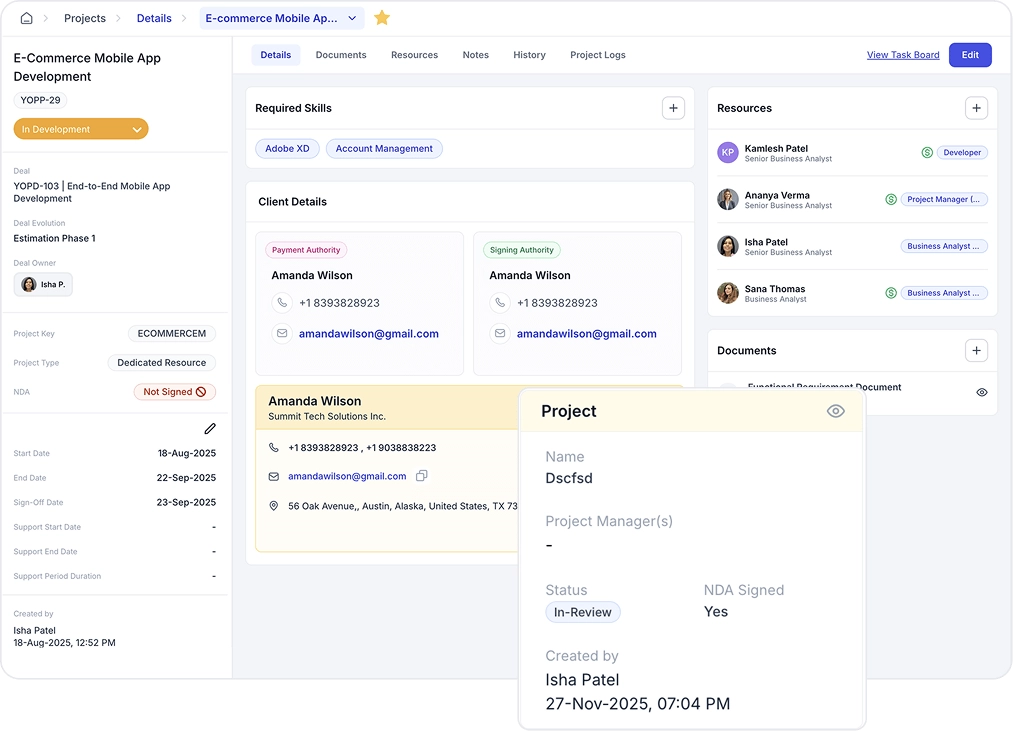Click Payment Authority email amandawilson@gmail.com

coord(368,334)
